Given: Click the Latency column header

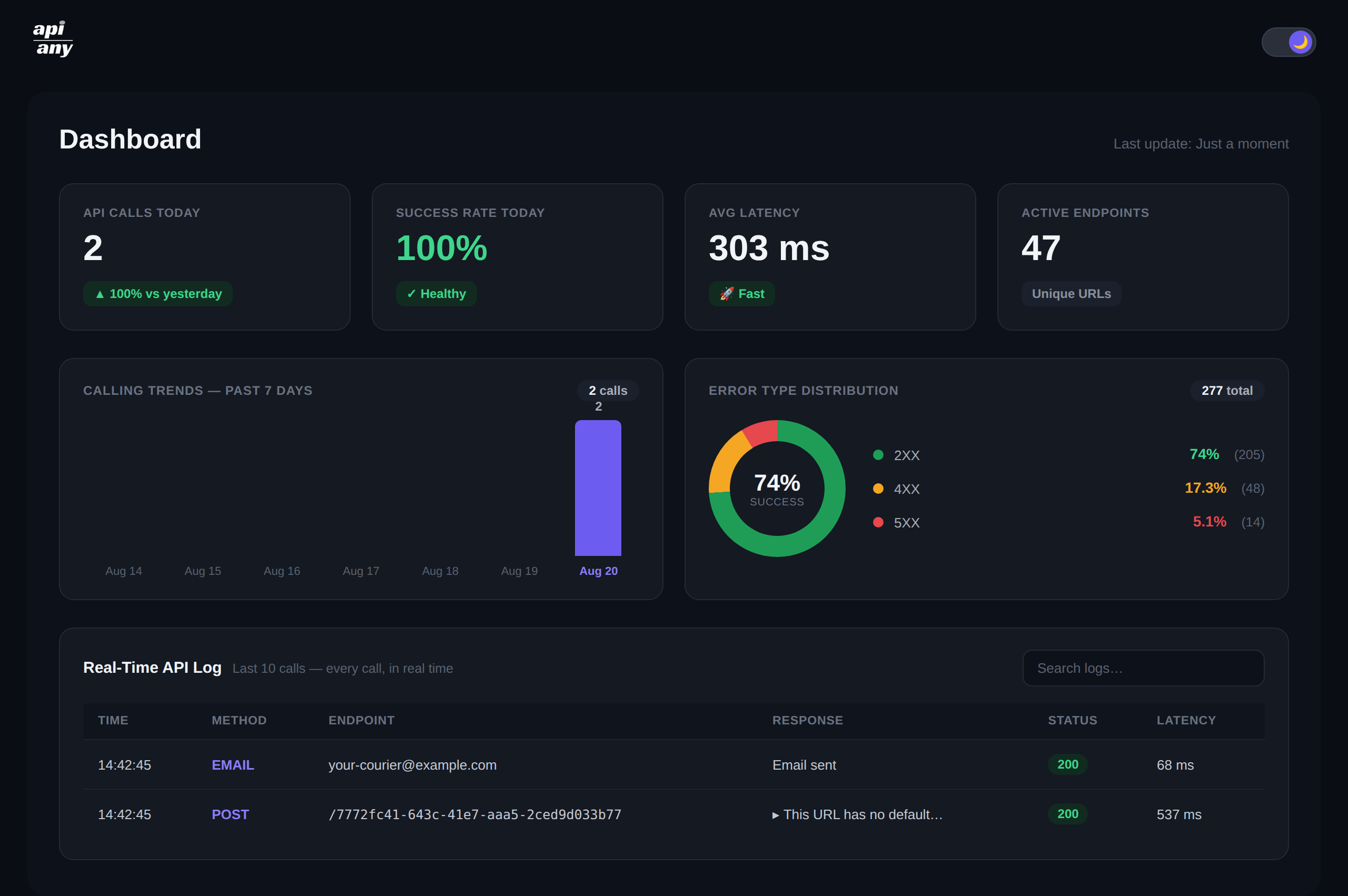Looking at the screenshot, I should click(1186, 721).
